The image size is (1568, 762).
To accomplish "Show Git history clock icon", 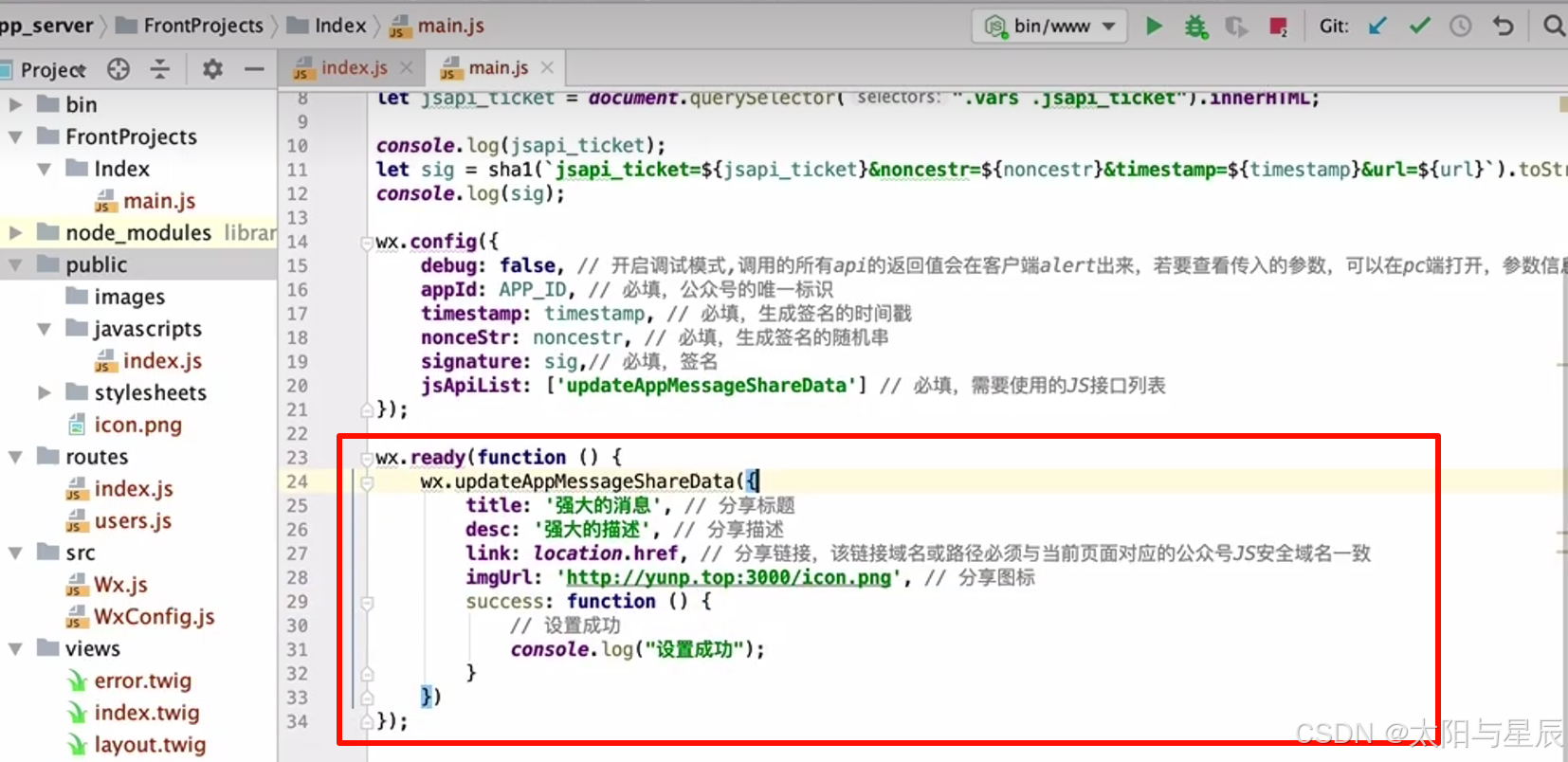I will tap(1461, 26).
